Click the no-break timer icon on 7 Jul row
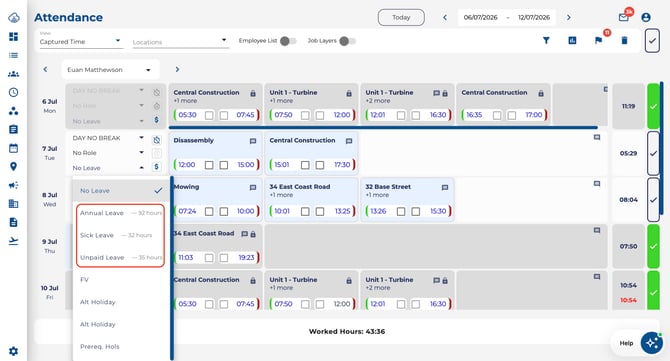Screen dimensions: 670x361 (156, 140)
